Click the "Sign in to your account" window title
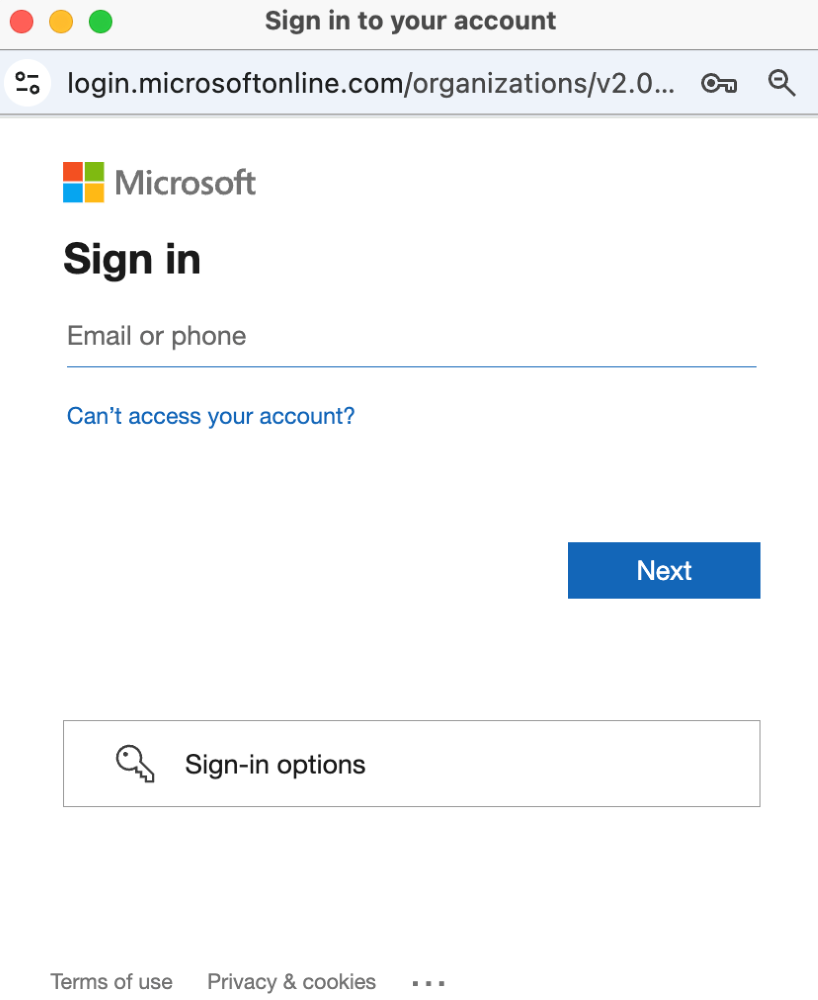The height and width of the screenshot is (1000, 818). (410, 21)
